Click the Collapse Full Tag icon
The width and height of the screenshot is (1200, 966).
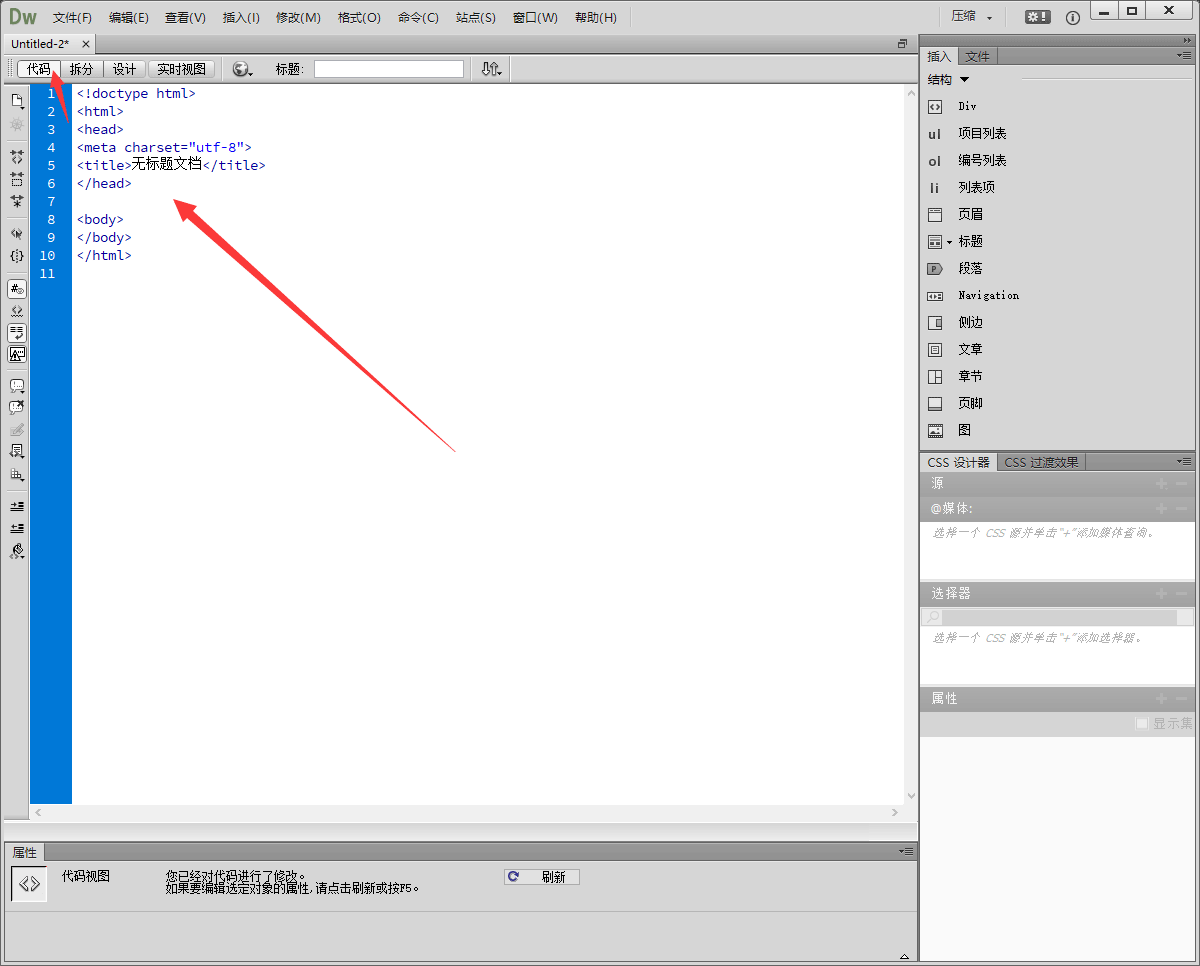pos(17,157)
